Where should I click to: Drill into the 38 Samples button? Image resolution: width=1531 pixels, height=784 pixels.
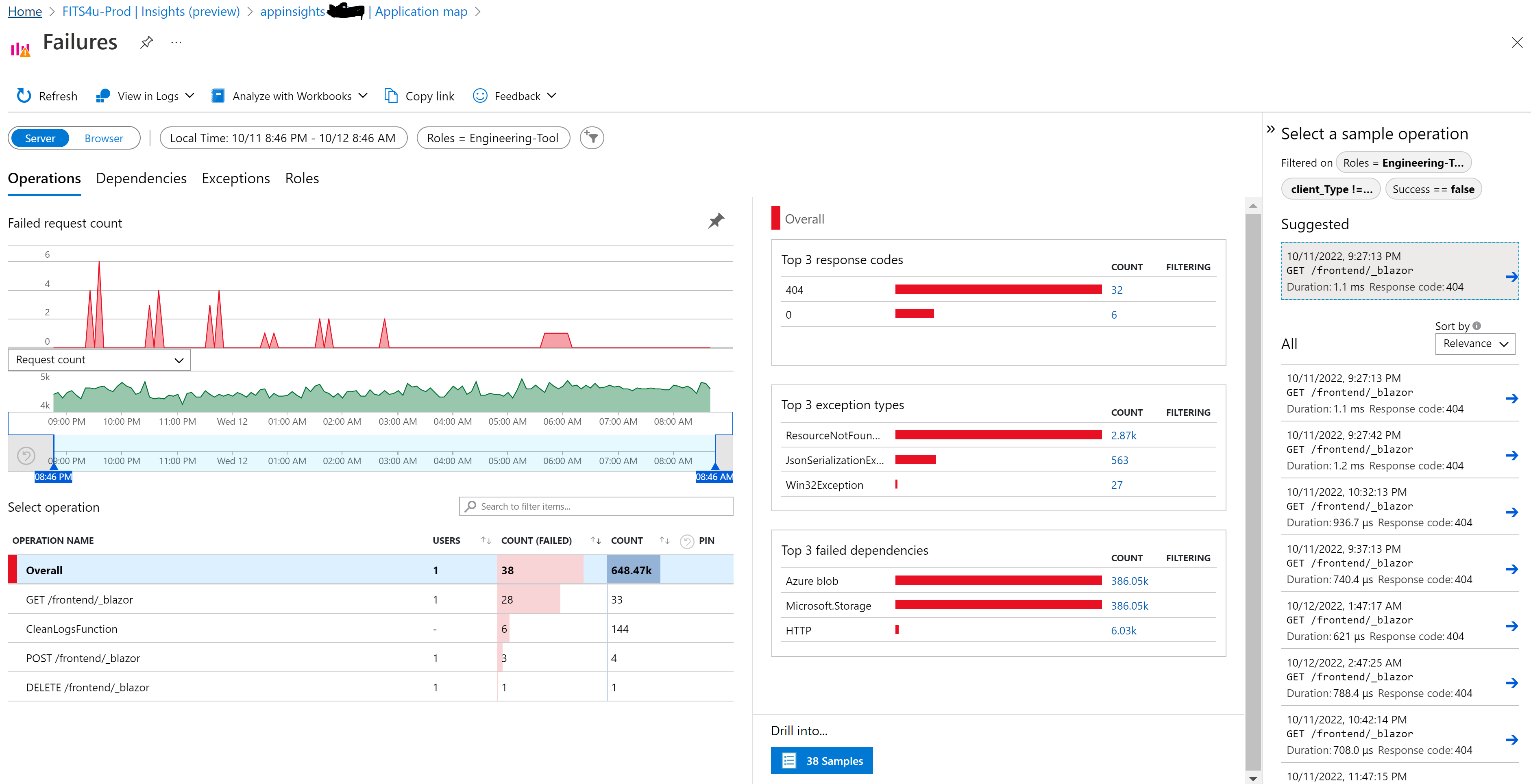point(822,760)
